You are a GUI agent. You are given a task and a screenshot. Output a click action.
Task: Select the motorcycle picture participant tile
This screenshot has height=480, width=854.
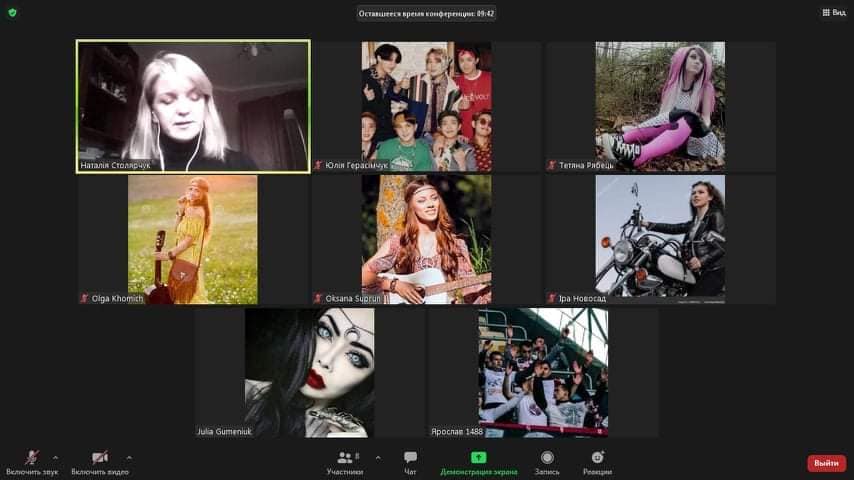(660, 238)
